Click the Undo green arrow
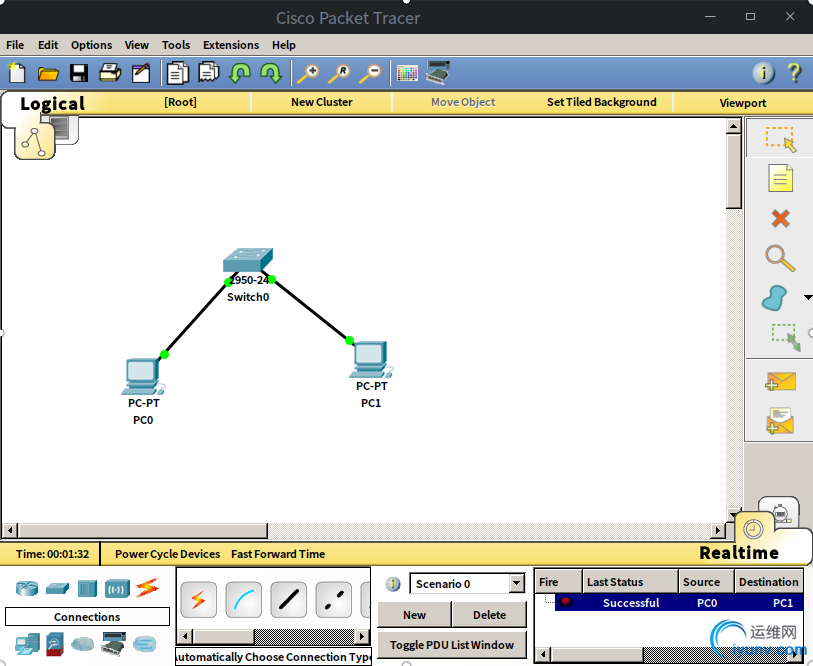The width and height of the screenshot is (813, 666). point(240,73)
